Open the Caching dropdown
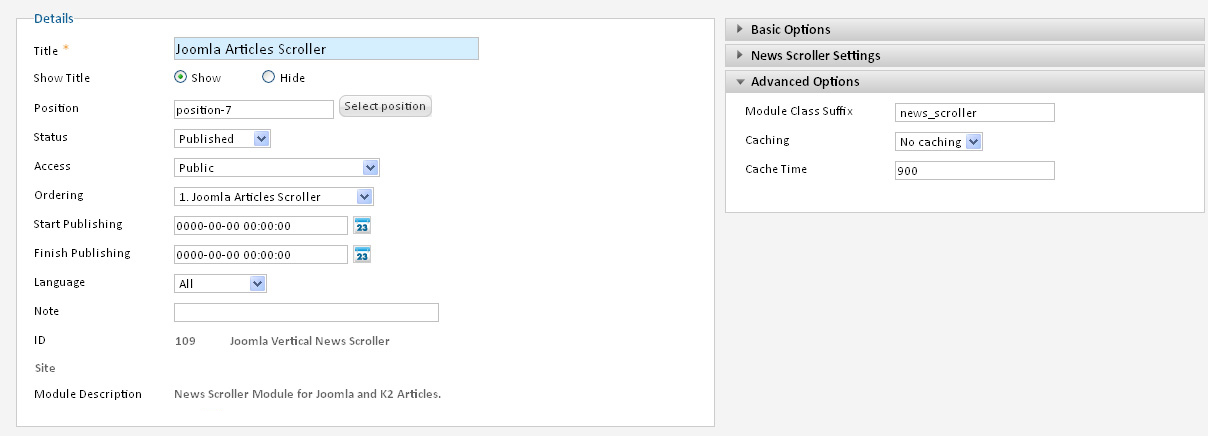The width and height of the screenshot is (1208, 436). tap(939, 142)
